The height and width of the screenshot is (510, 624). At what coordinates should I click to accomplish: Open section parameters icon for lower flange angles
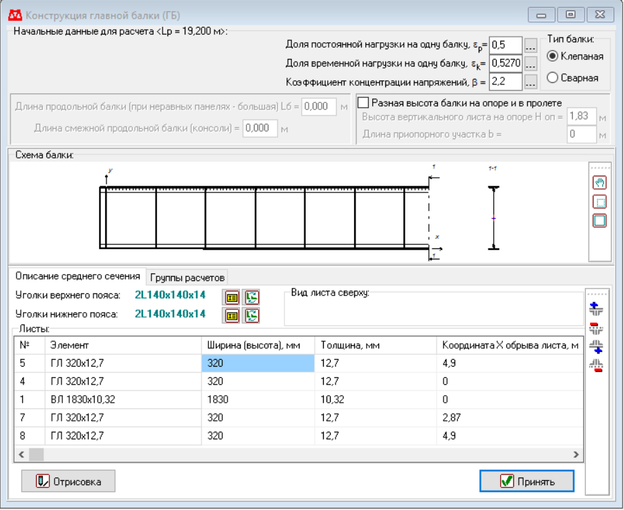(251, 315)
